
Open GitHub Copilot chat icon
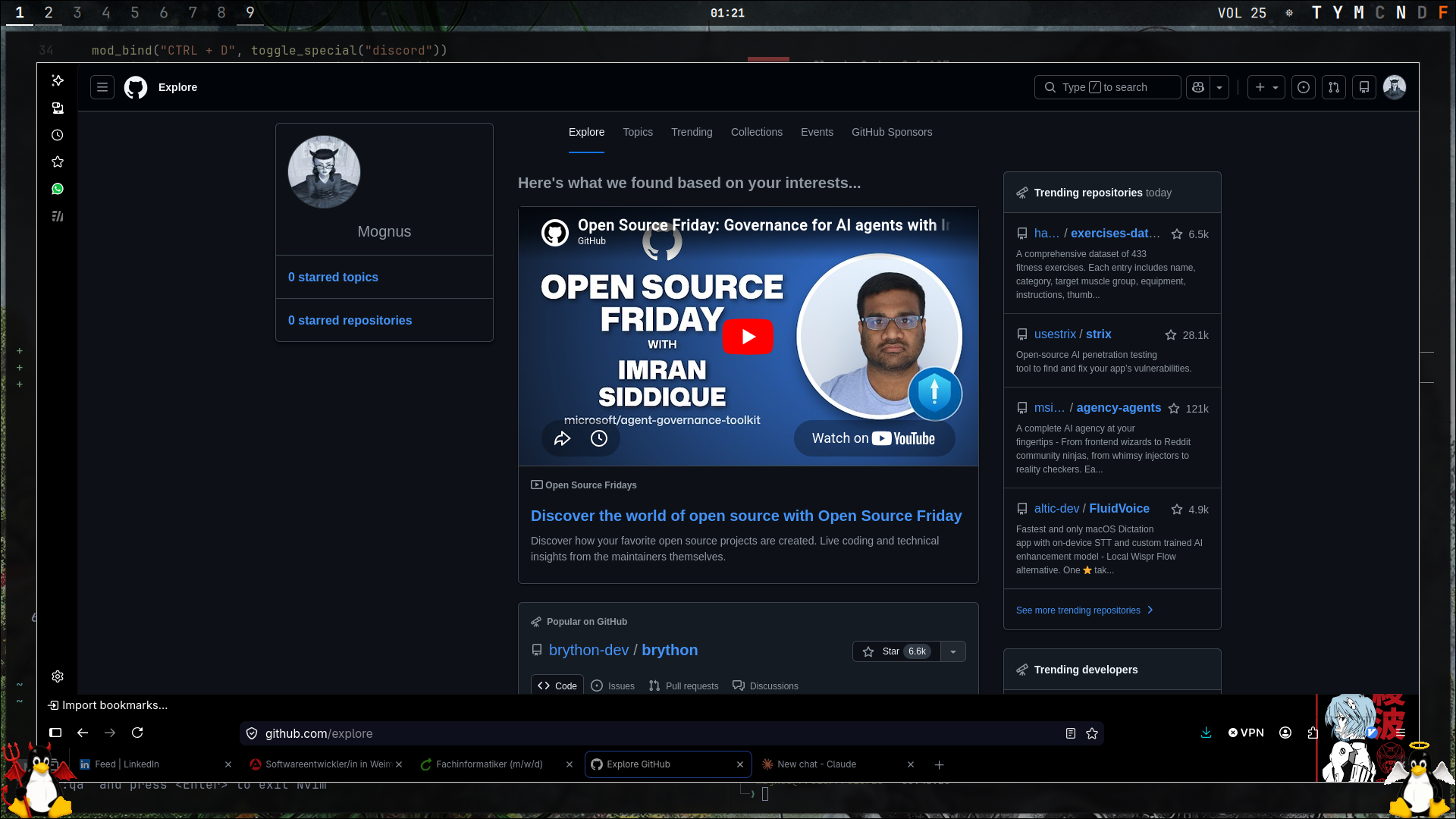(1198, 87)
